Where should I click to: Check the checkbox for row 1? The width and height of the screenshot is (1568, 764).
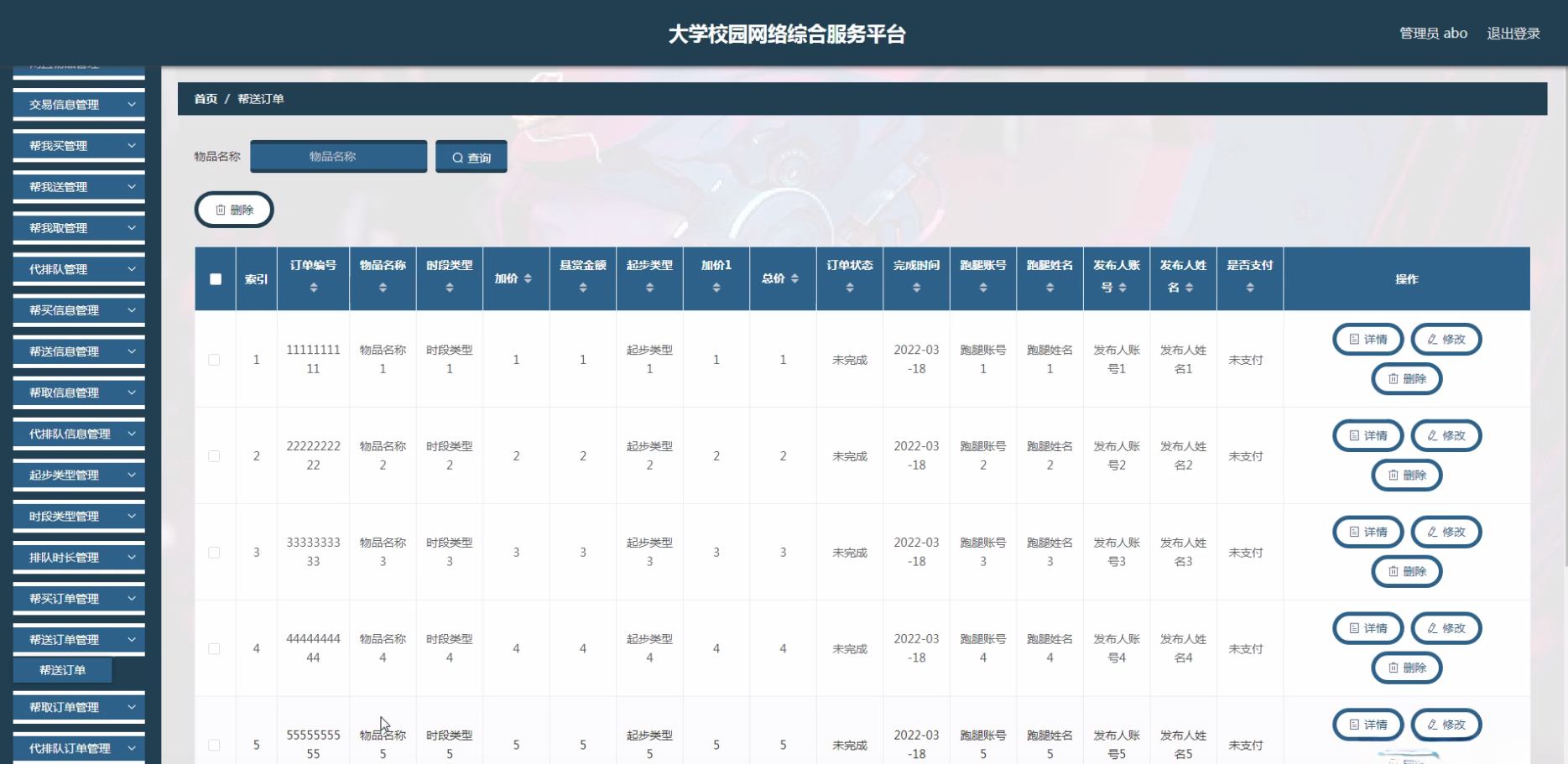click(x=215, y=359)
